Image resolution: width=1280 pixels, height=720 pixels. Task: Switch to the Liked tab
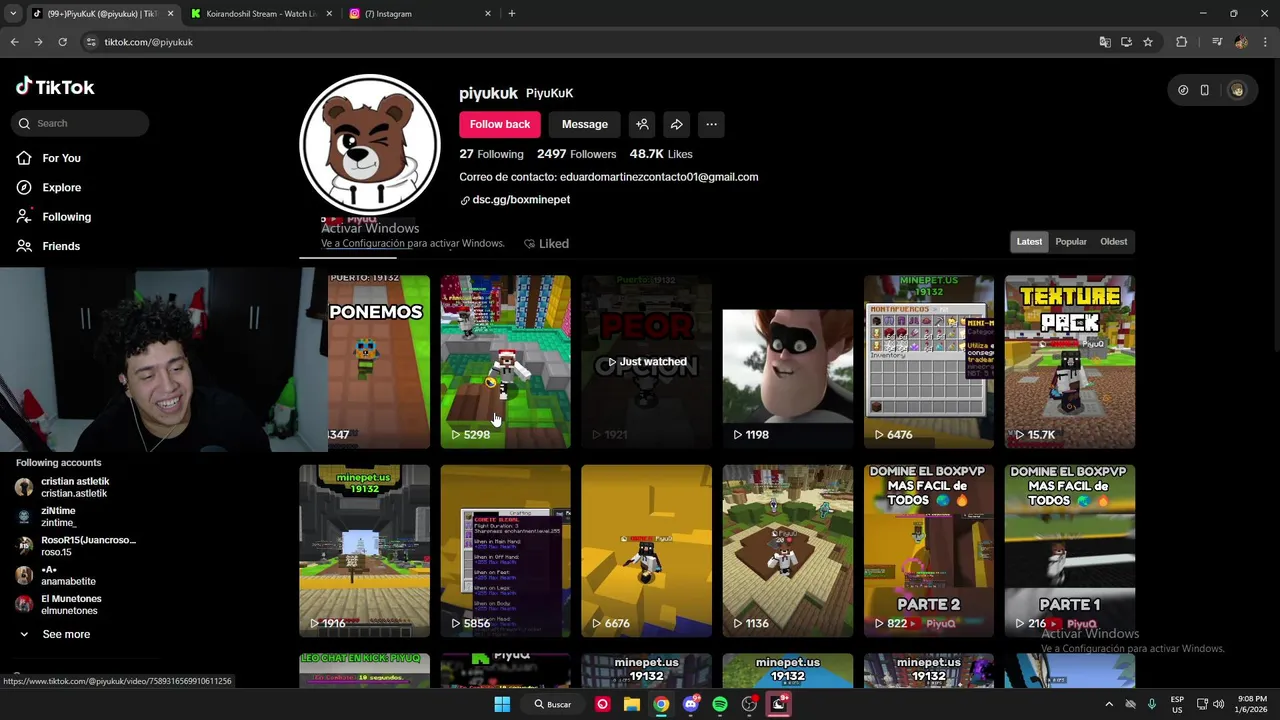pyautogui.click(x=546, y=243)
